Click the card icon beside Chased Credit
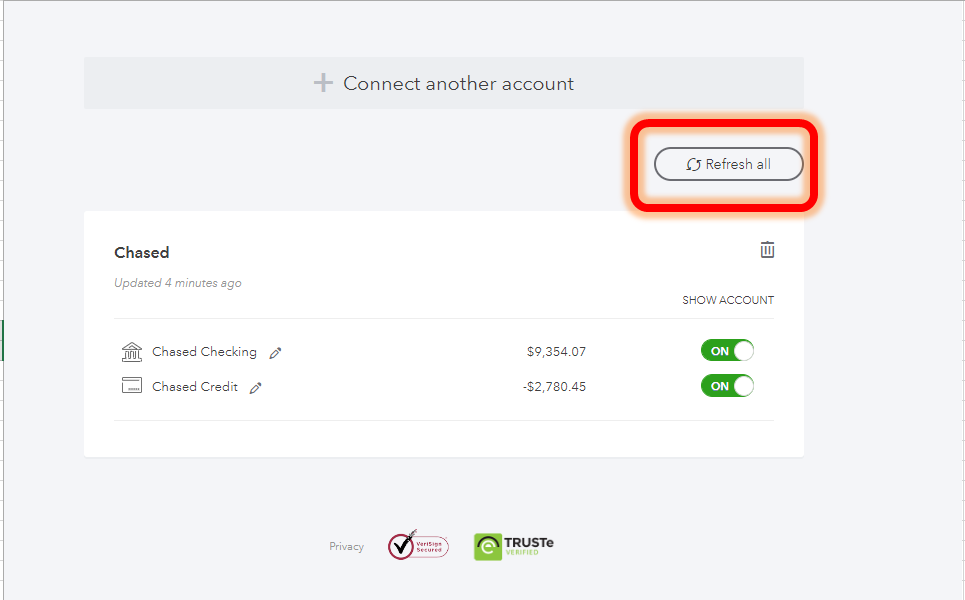Screen dimensions: 965x600 pyautogui.click(x=132, y=386)
